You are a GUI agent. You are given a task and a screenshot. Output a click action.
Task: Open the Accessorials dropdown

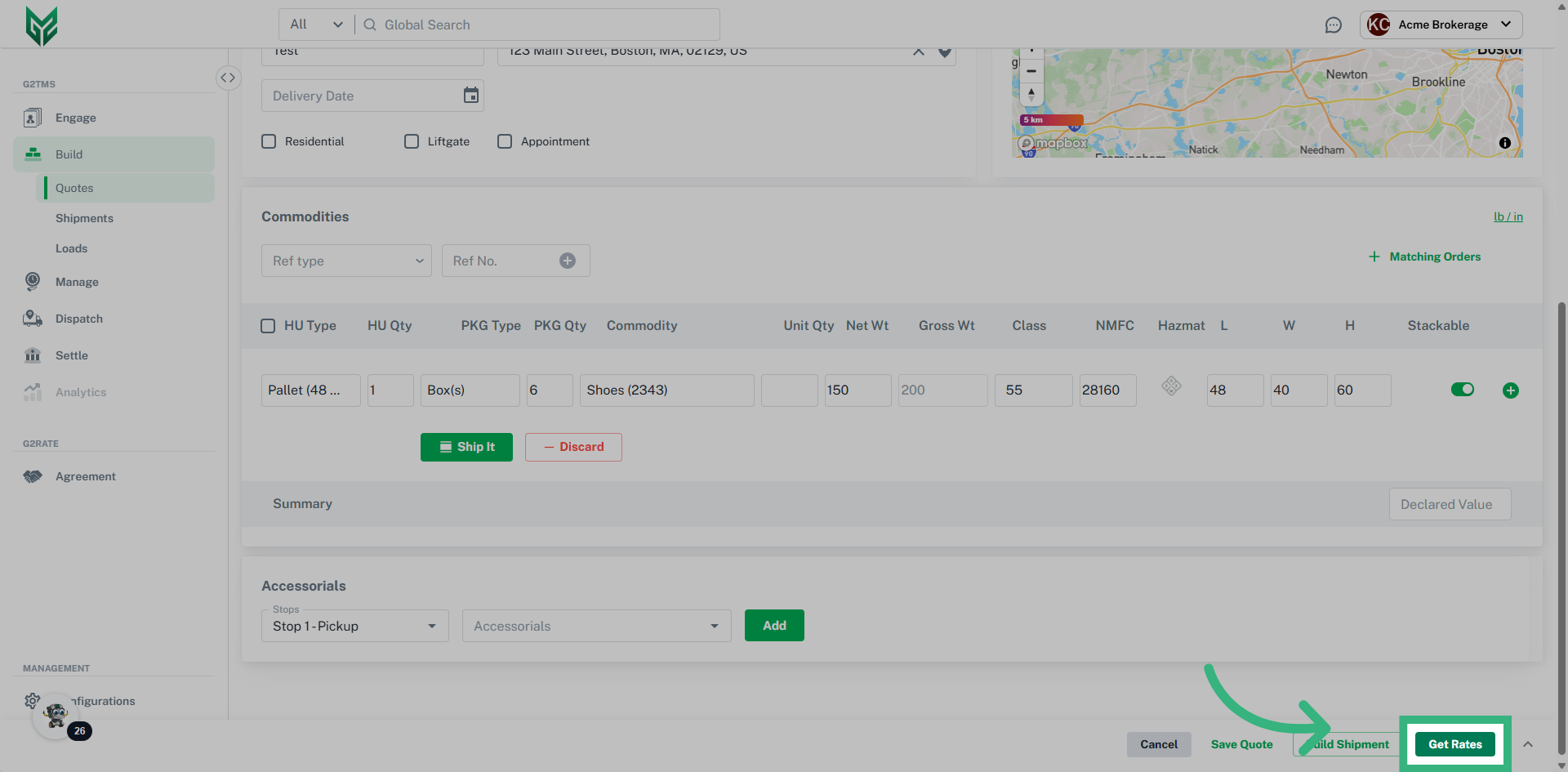pos(596,626)
